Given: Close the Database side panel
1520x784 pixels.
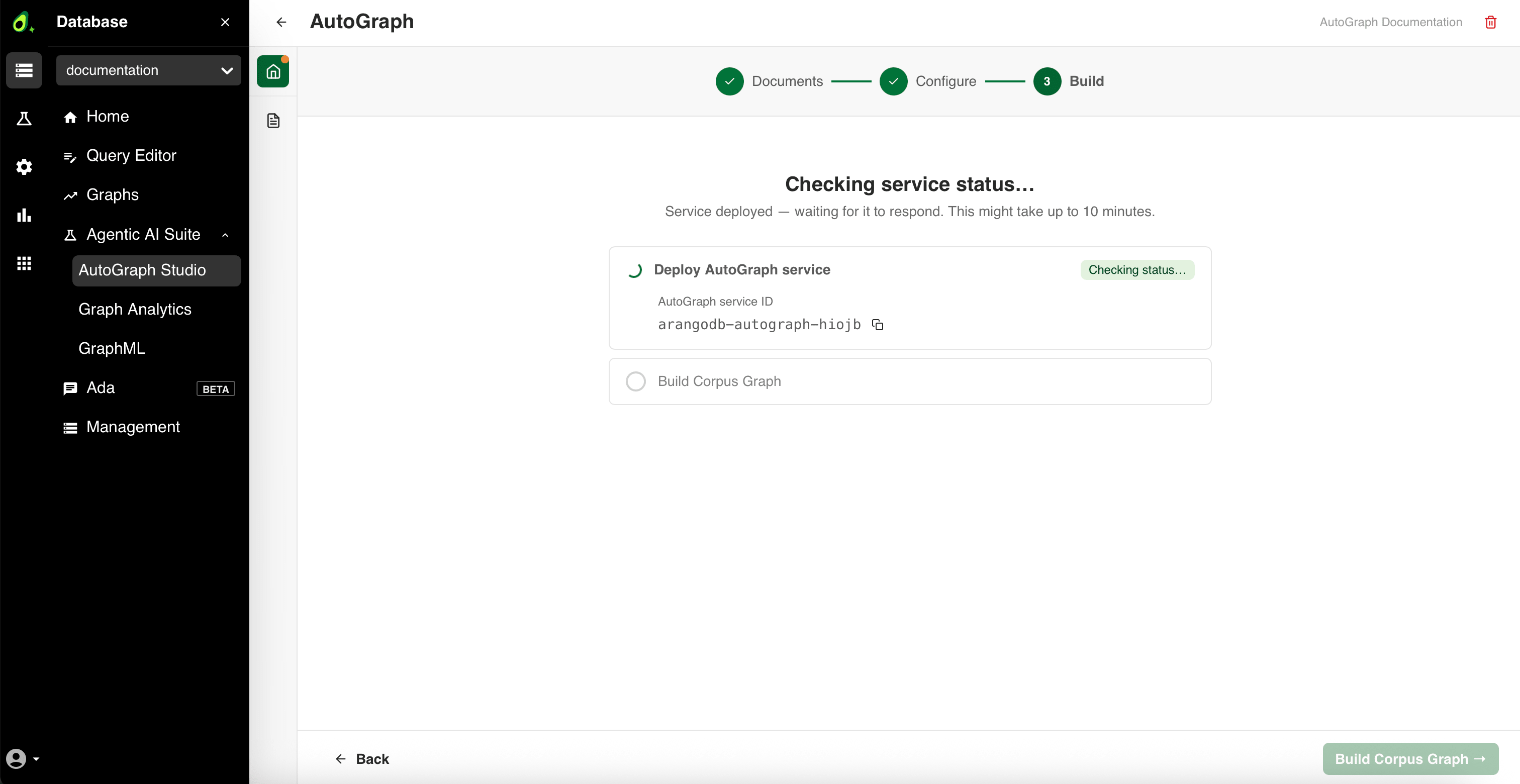Looking at the screenshot, I should [225, 23].
